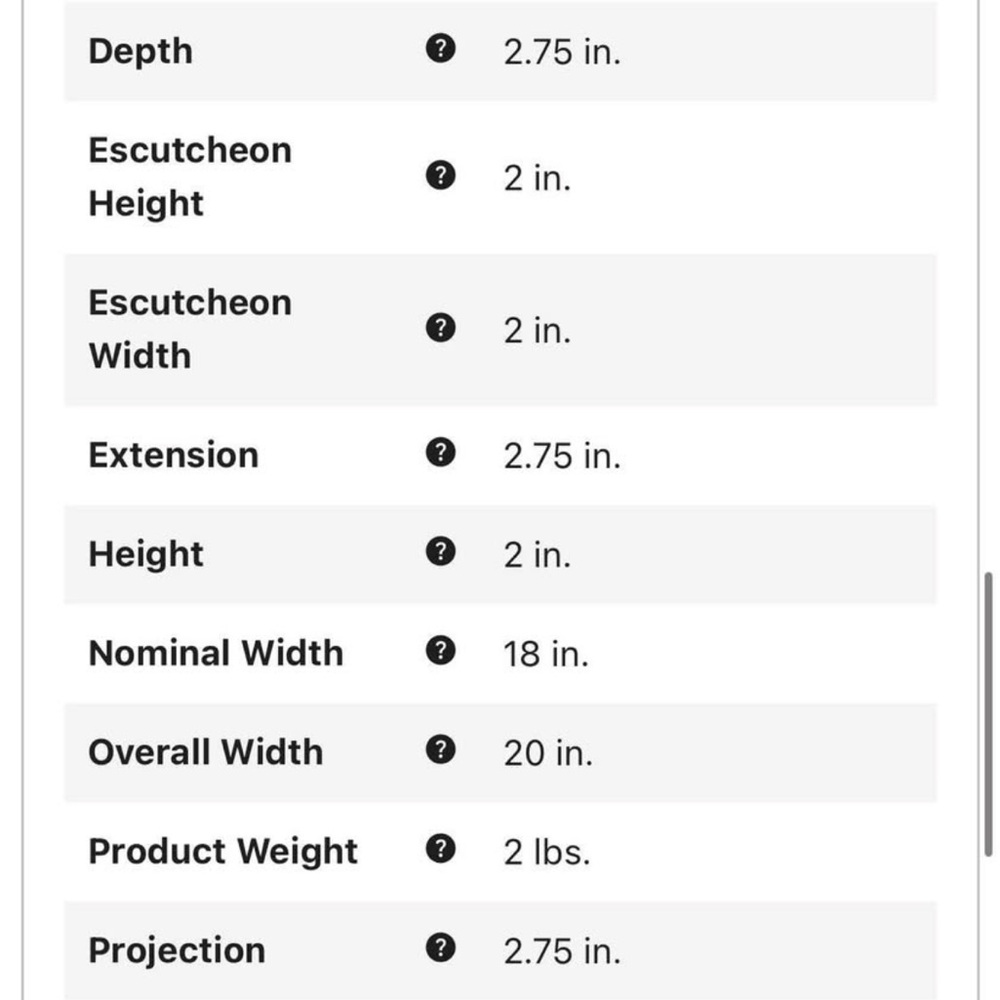The height and width of the screenshot is (1000, 1000).
Task: Select the Nominal Width 18 in. value
Action: coord(546,654)
